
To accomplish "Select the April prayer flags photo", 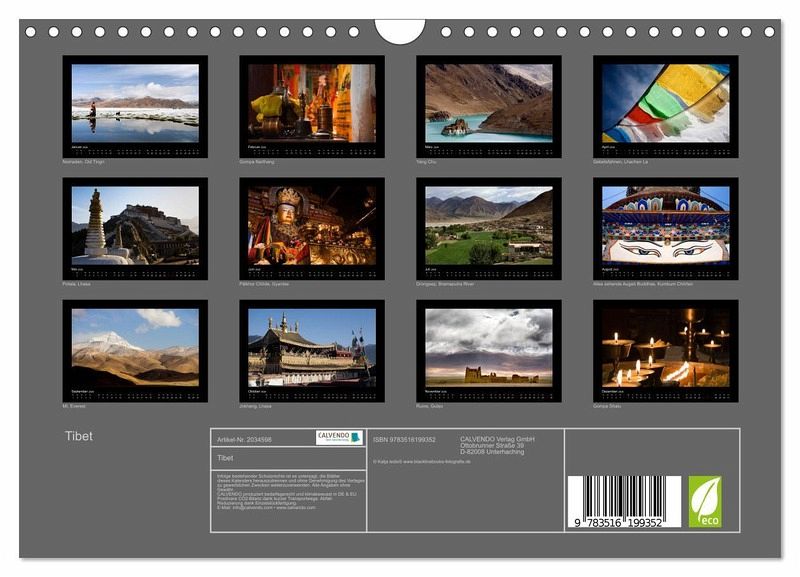I will pyautogui.click(x=665, y=104).
